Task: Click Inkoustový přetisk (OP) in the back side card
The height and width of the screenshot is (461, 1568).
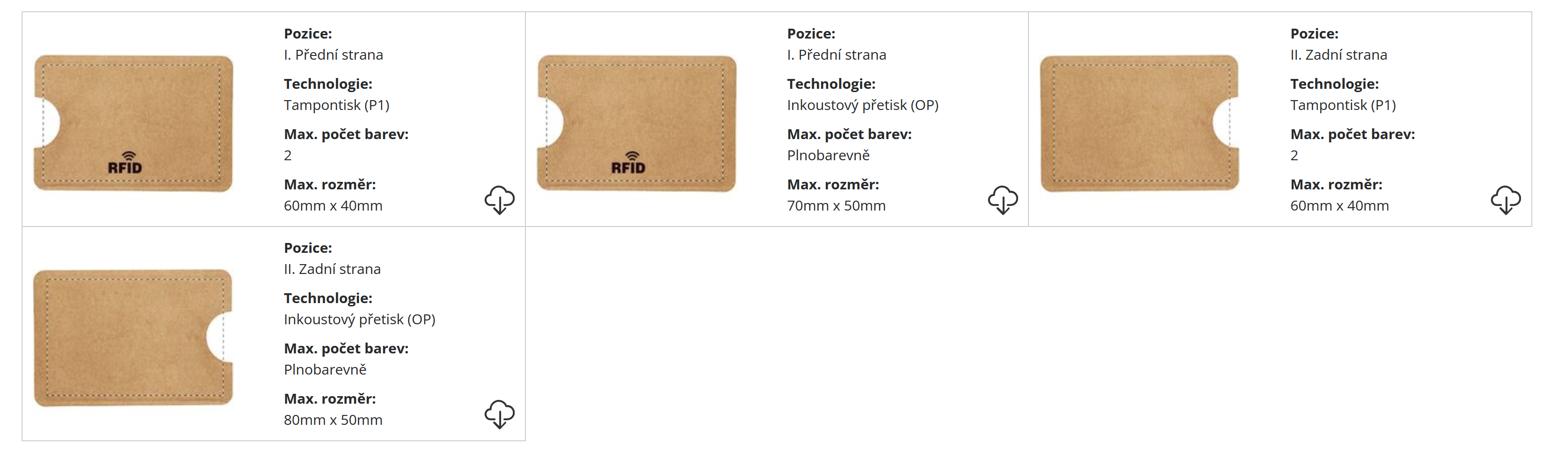Action: pos(359,319)
